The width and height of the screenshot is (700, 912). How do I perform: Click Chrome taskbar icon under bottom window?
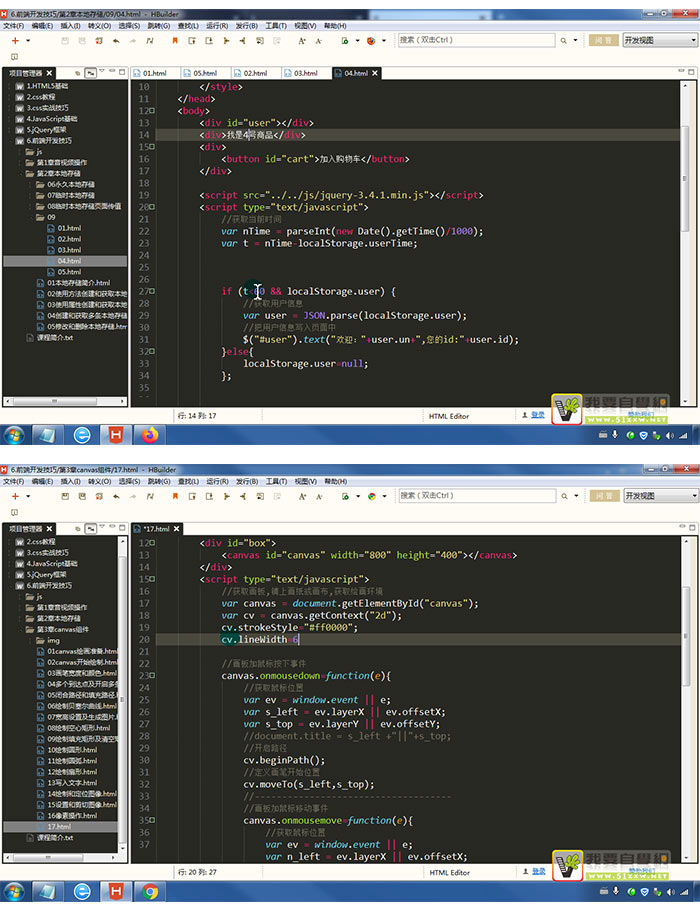[x=149, y=891]
